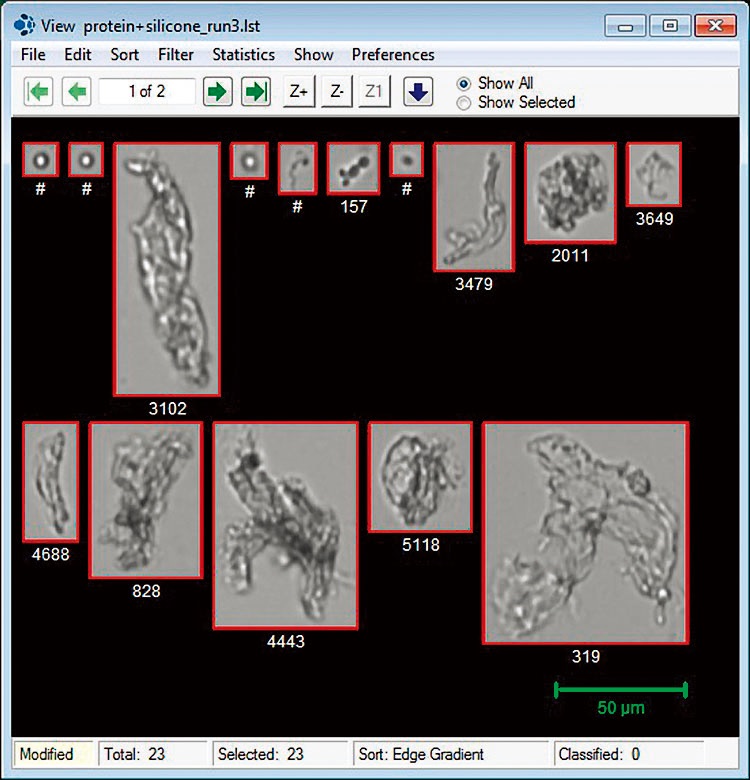This screenshot has width=750, height=780.
Task: Jump to the first page arrow
Action: point(38,92)
